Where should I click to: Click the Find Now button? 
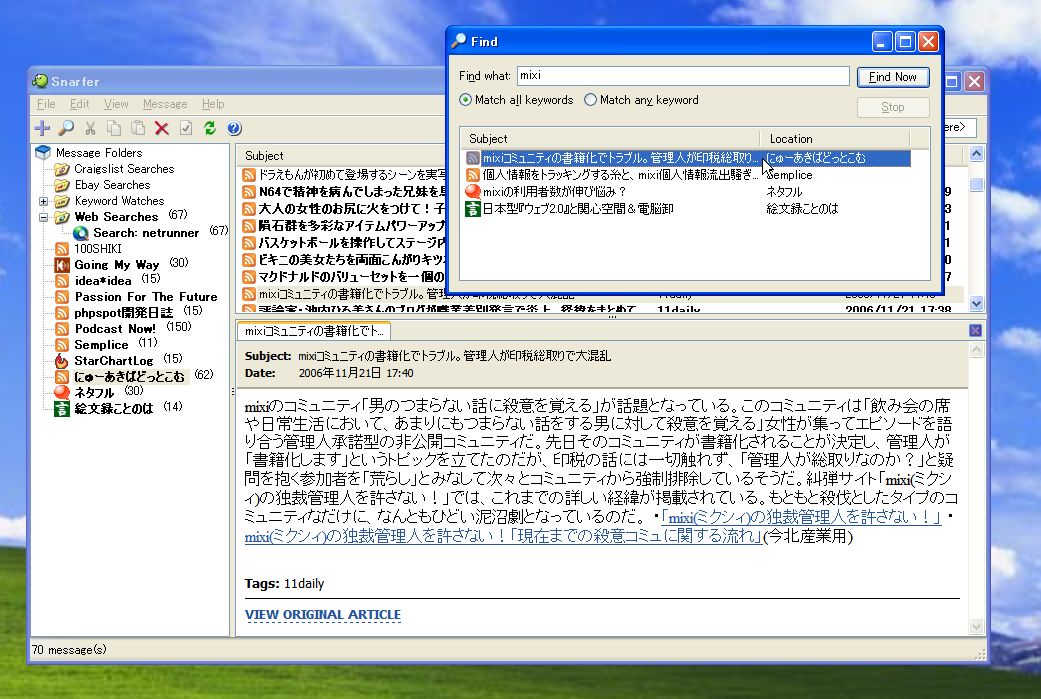[x=893, y=77]
